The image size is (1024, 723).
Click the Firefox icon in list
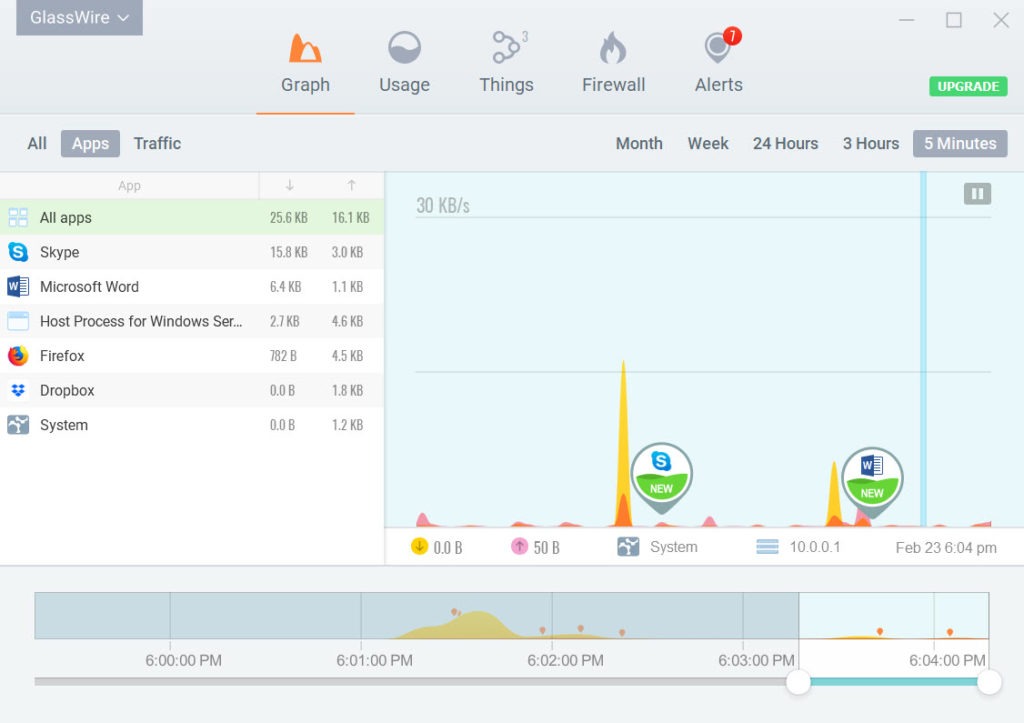[x=18, y=356]
